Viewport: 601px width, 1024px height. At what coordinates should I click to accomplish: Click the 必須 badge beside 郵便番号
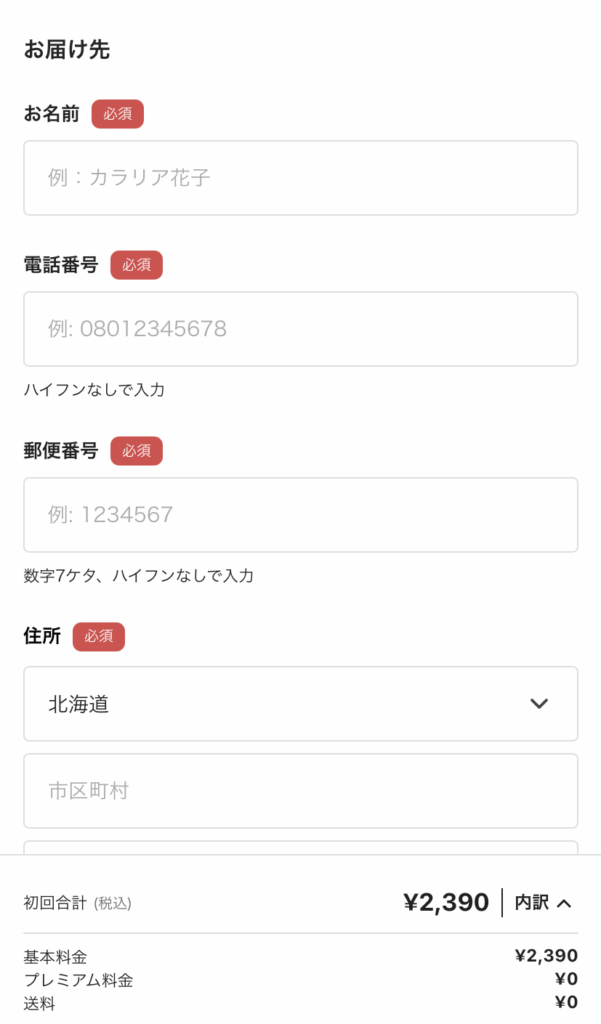[x=136, y=451]
